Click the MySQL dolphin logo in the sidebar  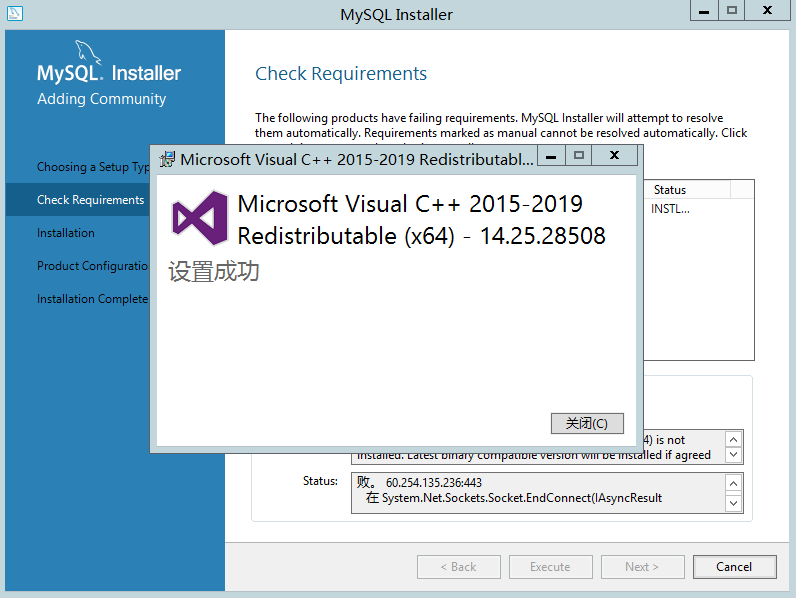tap(87, 52)
